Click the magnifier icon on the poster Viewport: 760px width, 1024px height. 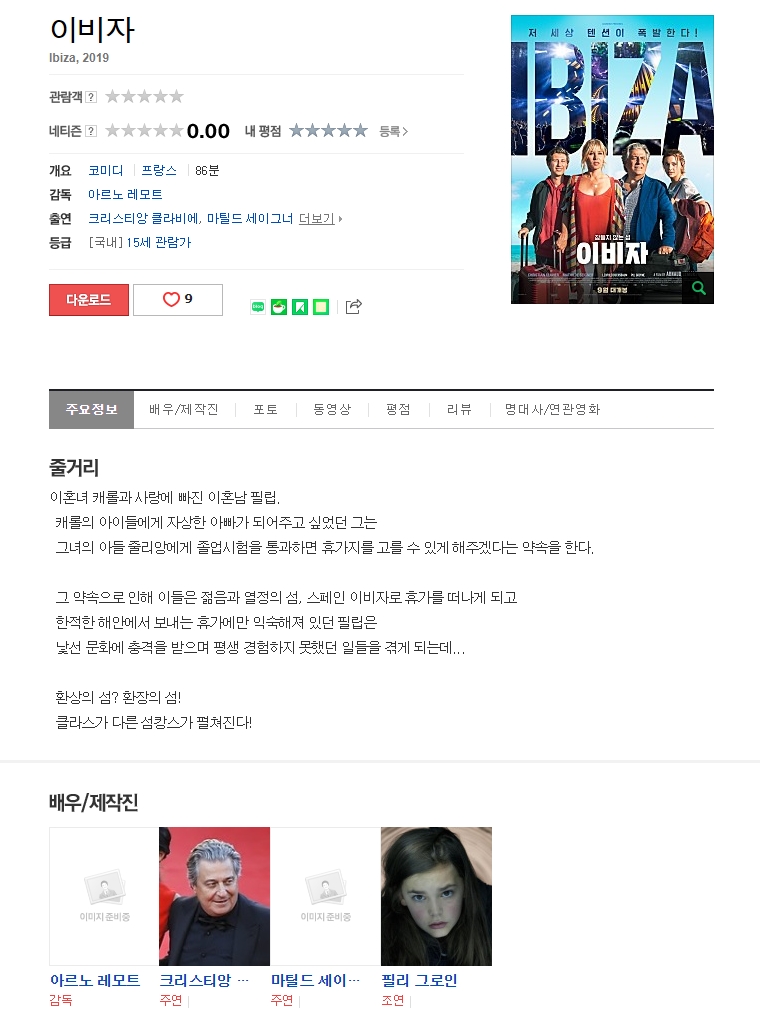click(x=698, y=288)
